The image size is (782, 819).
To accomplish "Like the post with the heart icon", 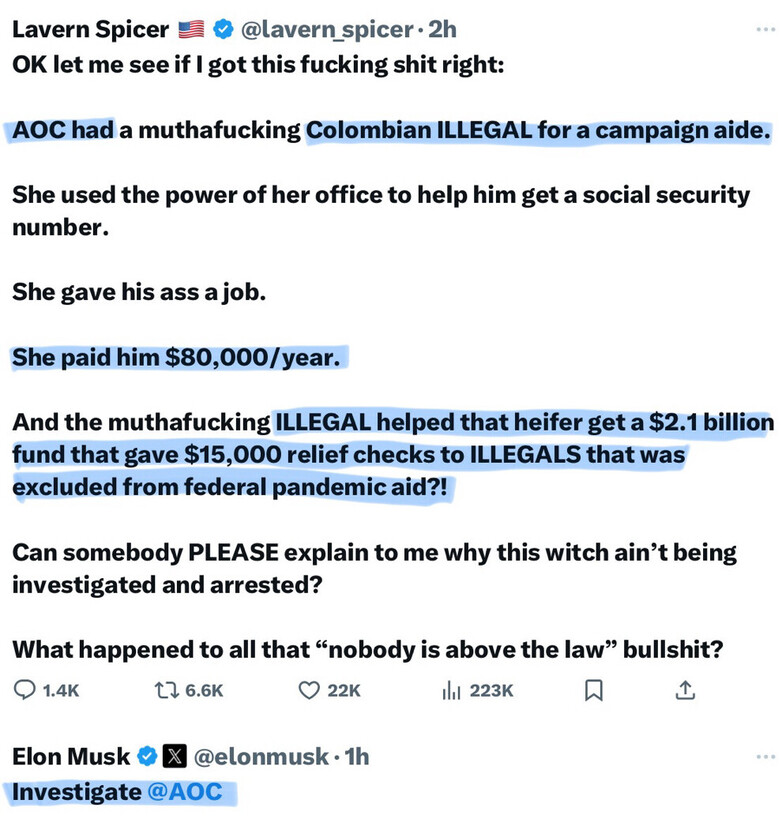I will tap(310, 690).
